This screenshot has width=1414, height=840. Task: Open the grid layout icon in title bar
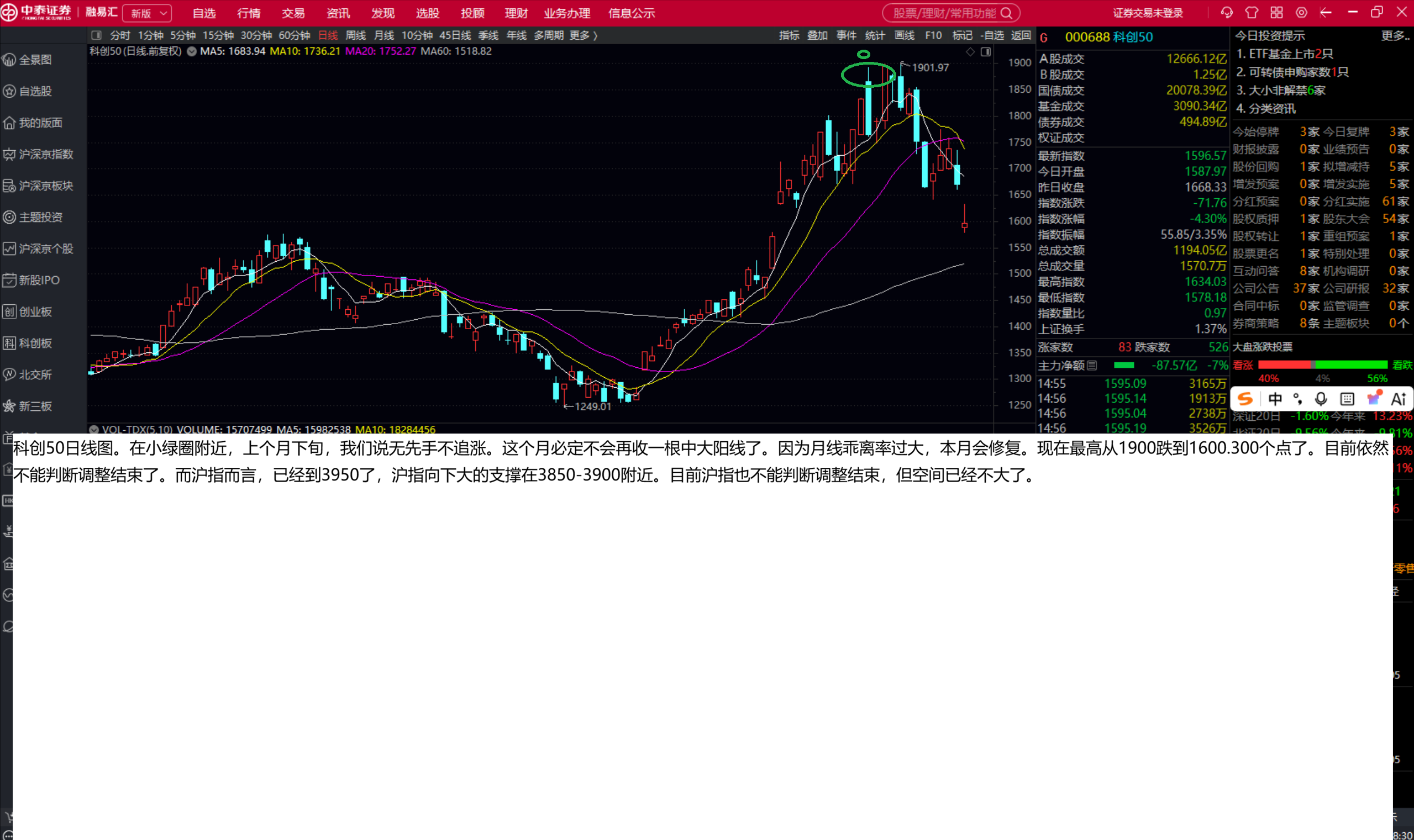tap(1276, 13)
